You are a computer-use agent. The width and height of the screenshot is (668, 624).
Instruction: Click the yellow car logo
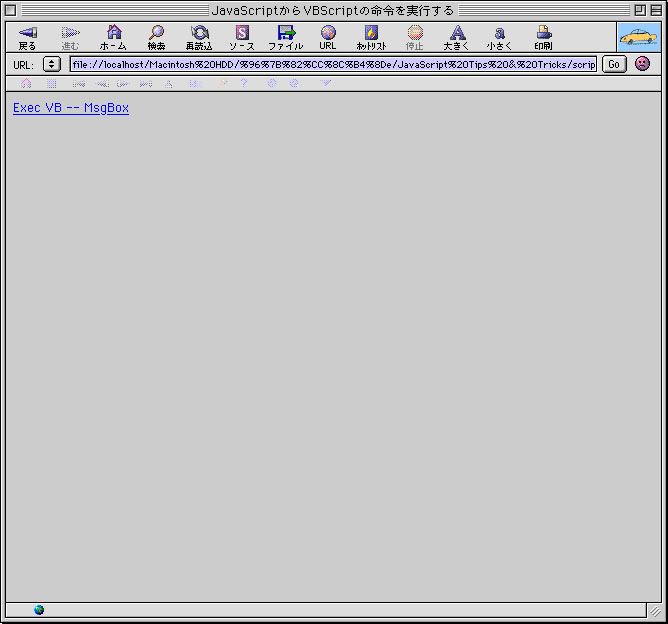[639, 37]
